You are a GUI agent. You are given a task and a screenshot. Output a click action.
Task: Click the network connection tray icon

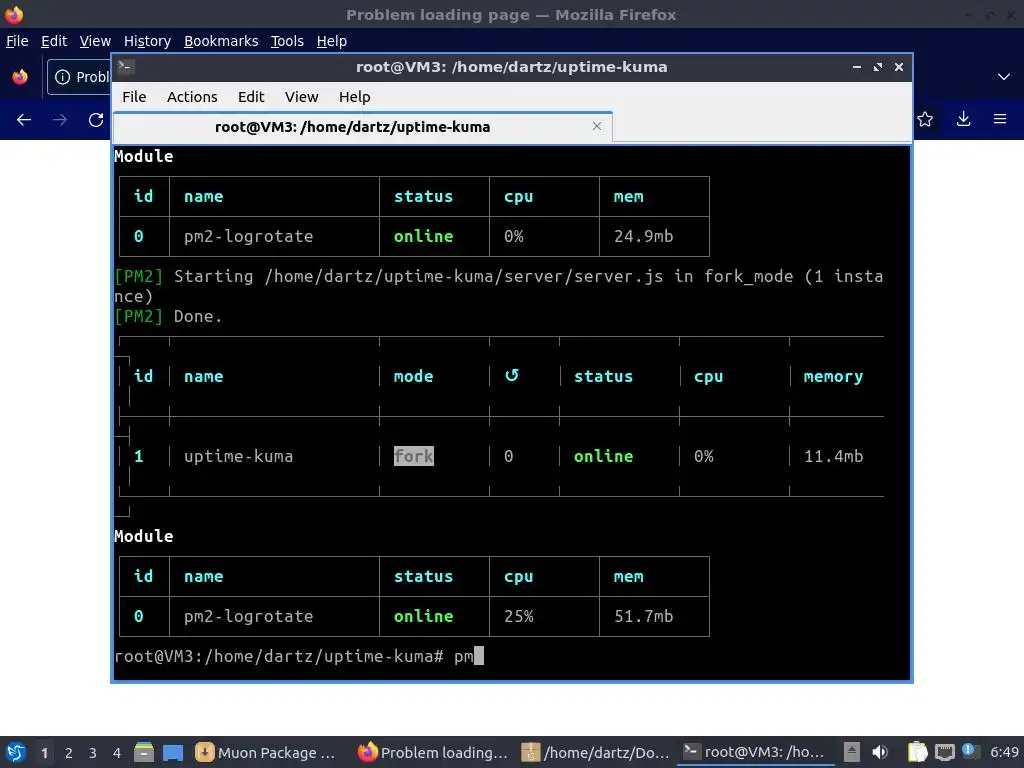944,752
